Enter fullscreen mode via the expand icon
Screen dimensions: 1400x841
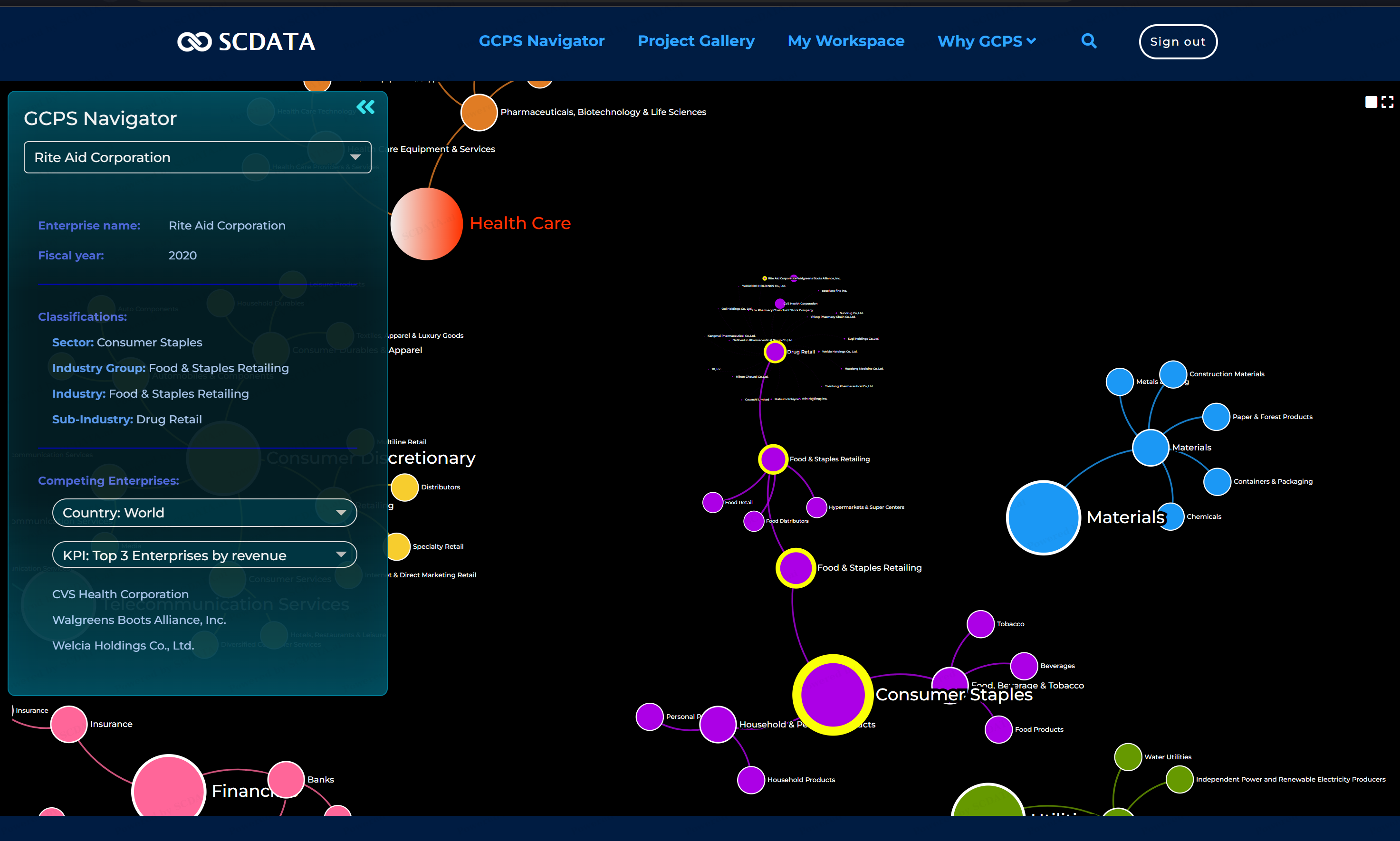tap(1388, 101)
